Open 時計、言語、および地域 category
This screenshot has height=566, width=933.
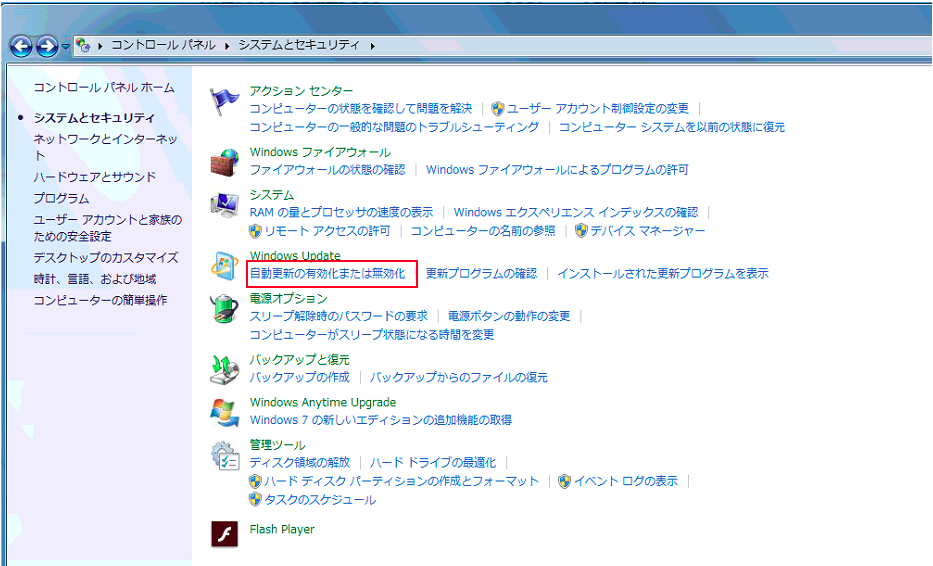click(x=95, y=279)
